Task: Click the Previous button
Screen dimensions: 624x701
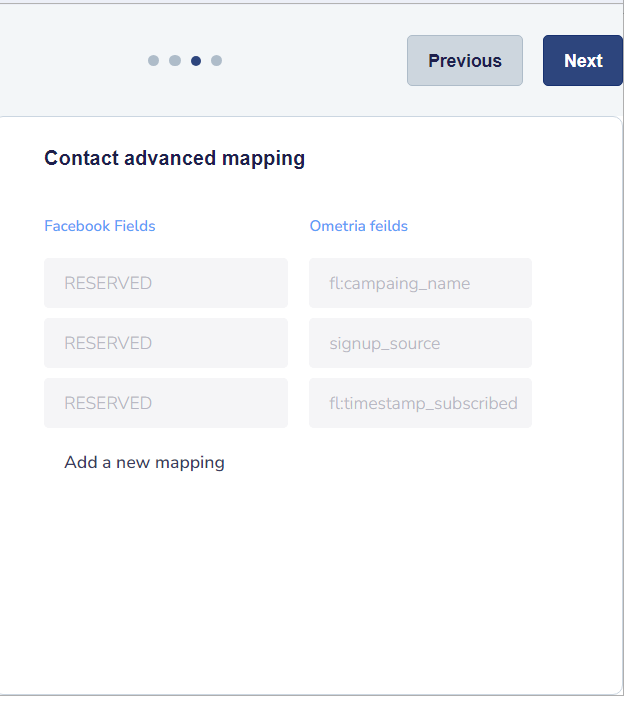Action: [x=464, y=60]
